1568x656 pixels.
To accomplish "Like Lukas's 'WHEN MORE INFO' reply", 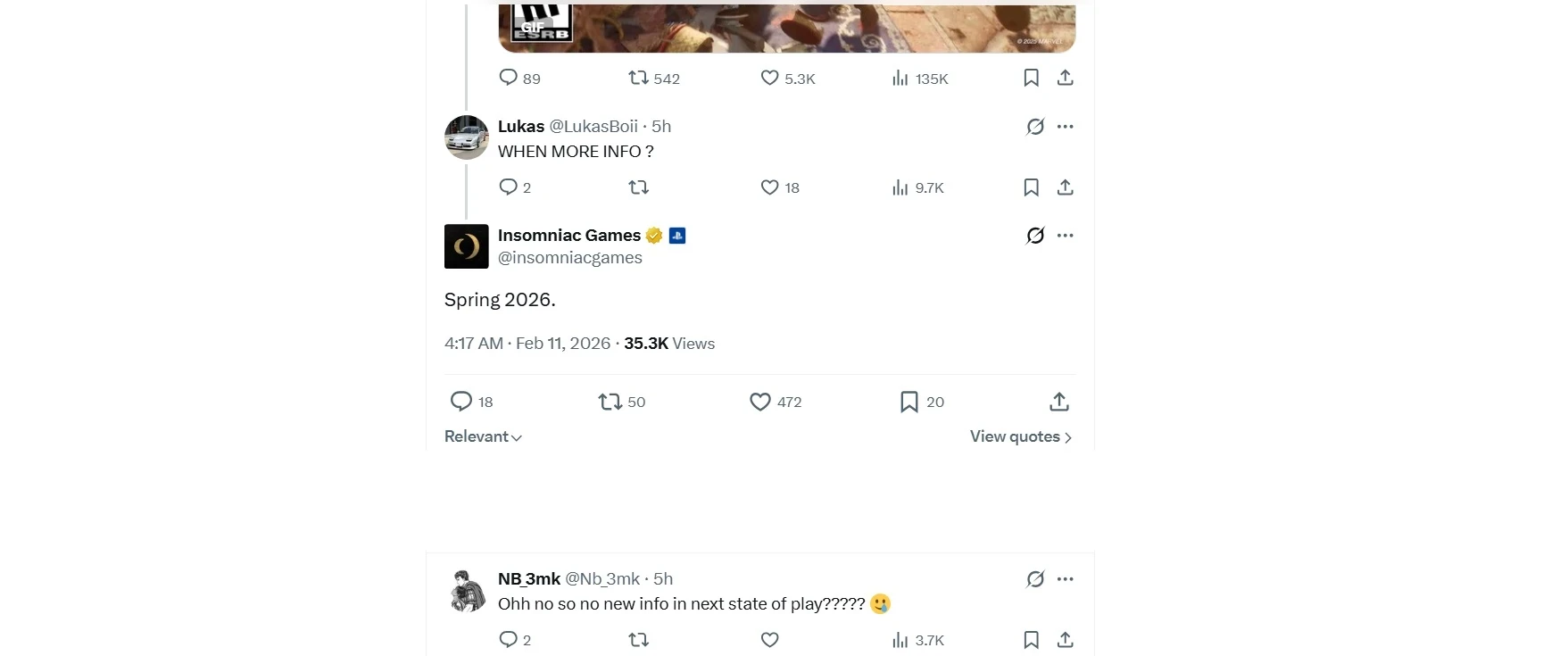I will (769, 187).
